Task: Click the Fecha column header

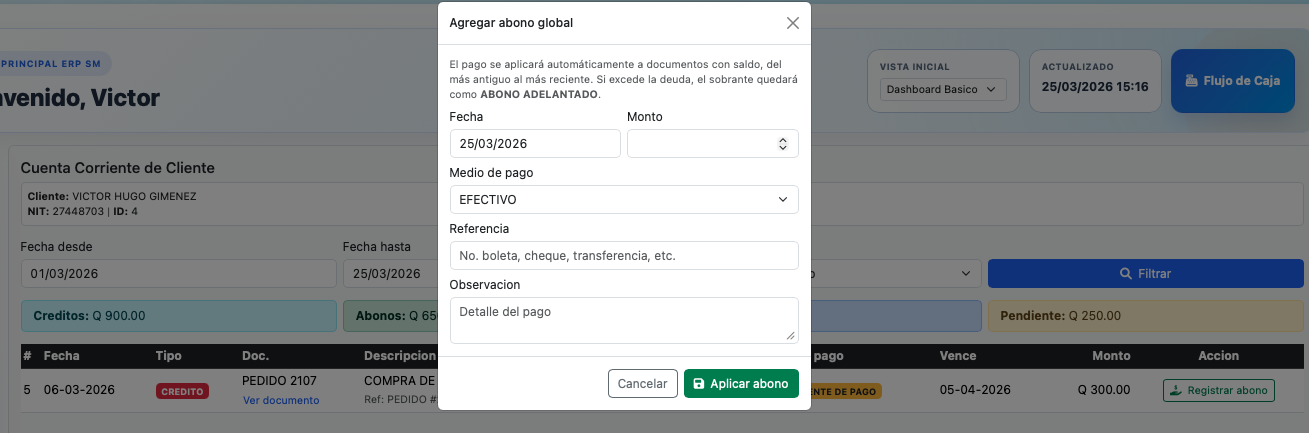Action: [62, 356]
